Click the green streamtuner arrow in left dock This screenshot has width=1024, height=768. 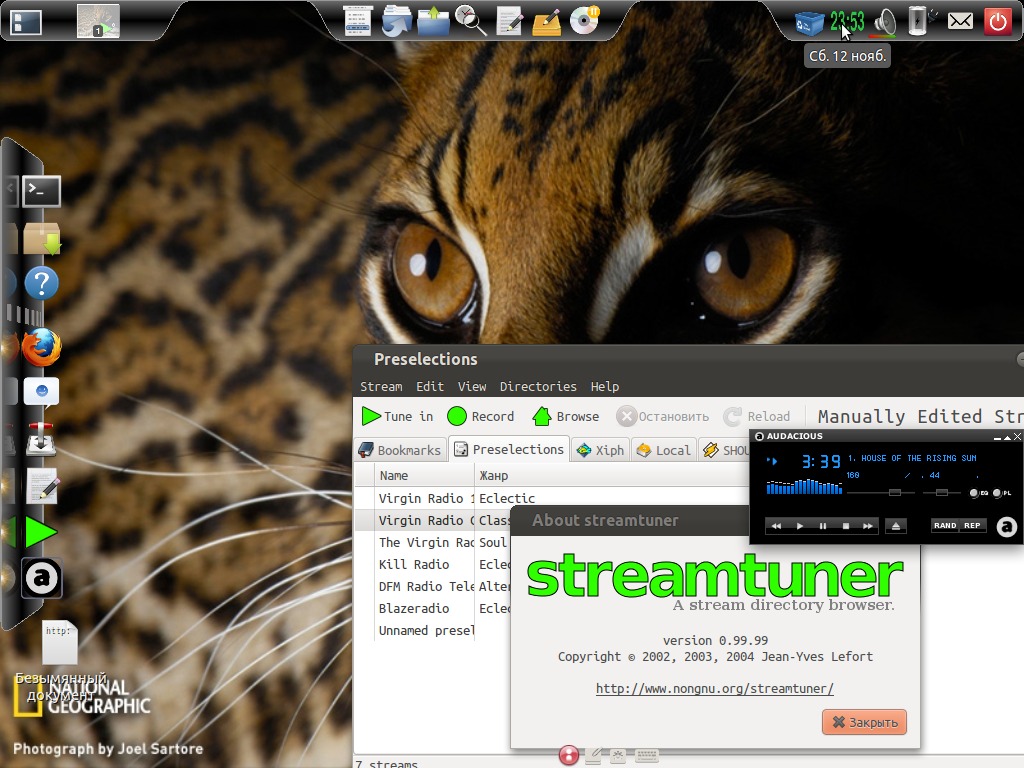[x=40, y=532]
